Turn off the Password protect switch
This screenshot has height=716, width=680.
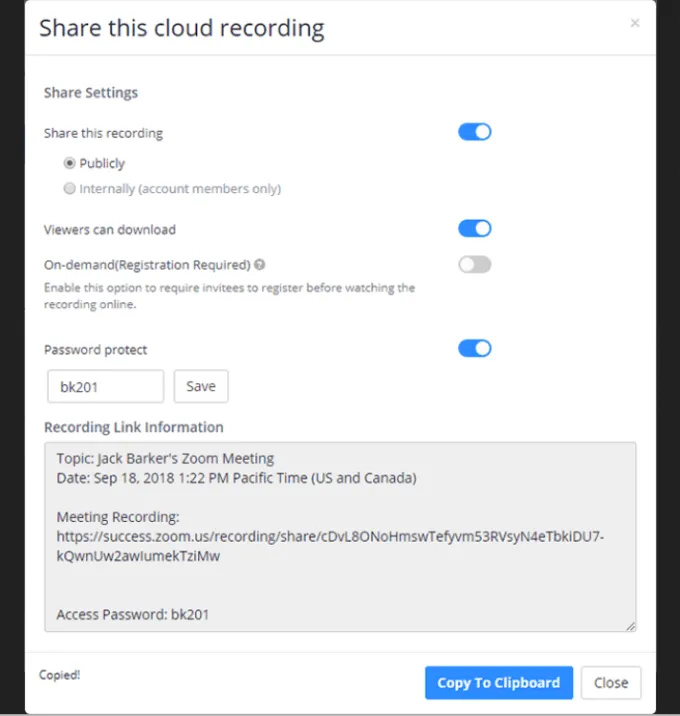pyautogui.click(x=475, y=348)
